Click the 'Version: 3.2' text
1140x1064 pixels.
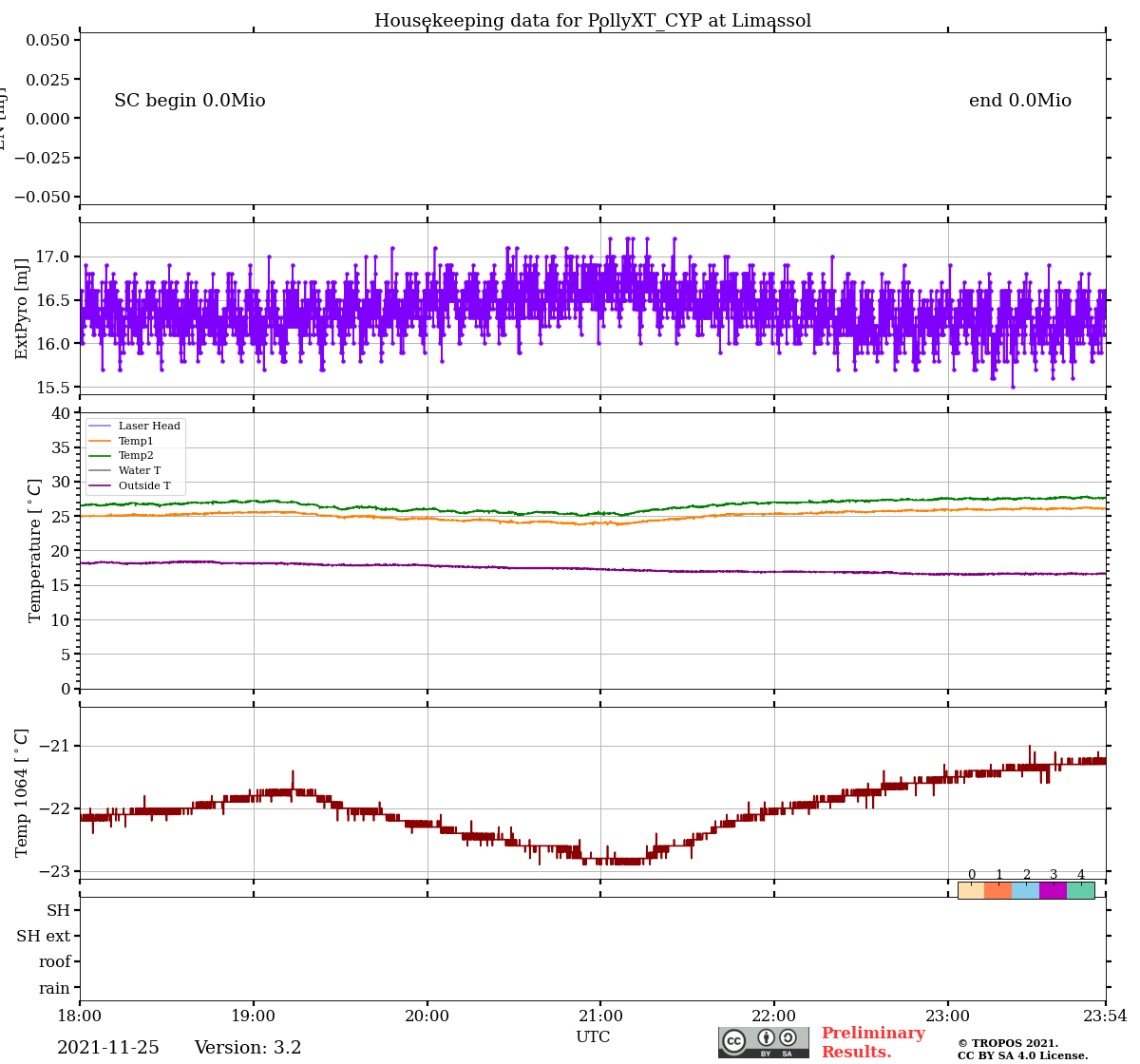click(248, 1048)
